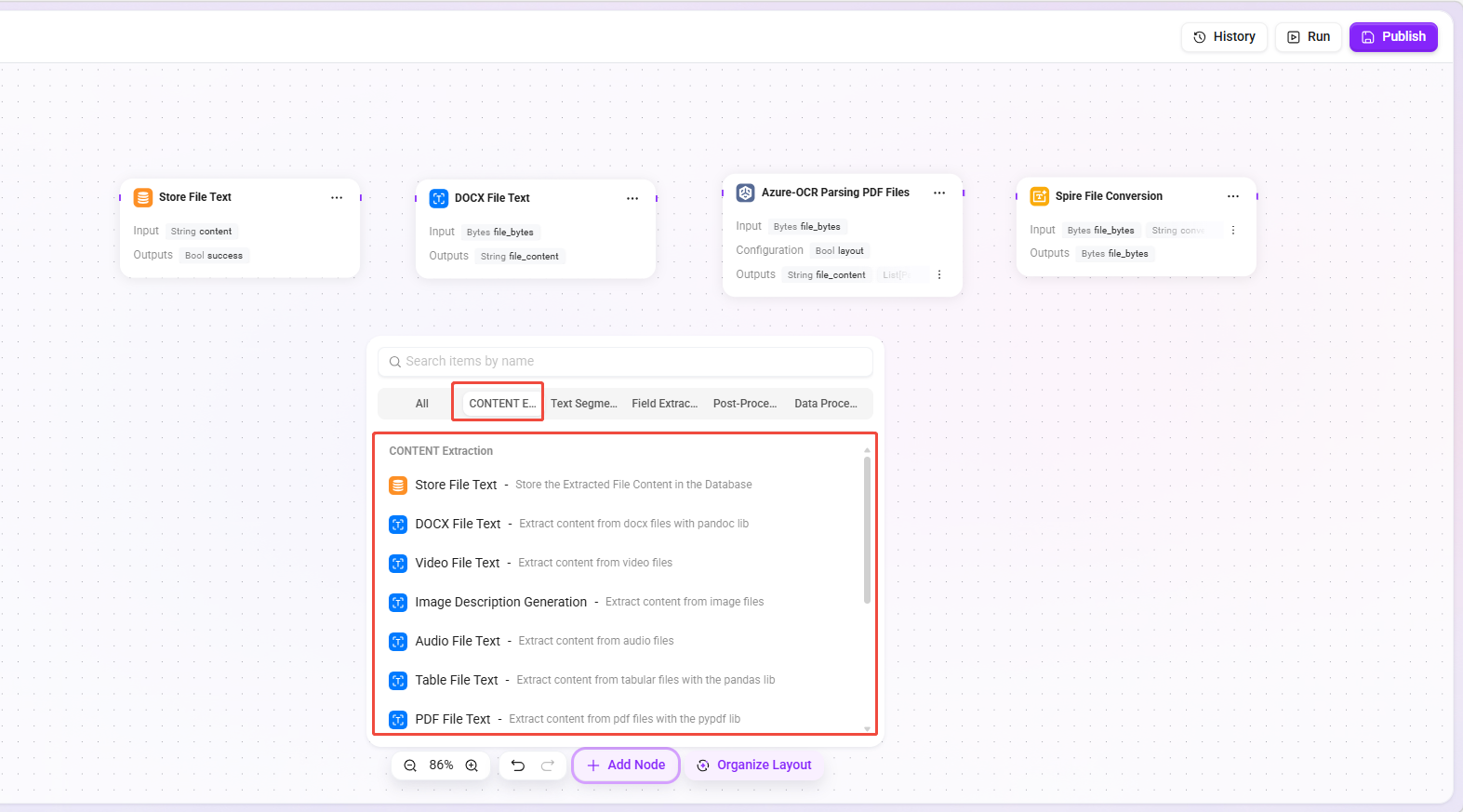
Task: Add the DOCX File Text item from list
Action: coord(624,525)
